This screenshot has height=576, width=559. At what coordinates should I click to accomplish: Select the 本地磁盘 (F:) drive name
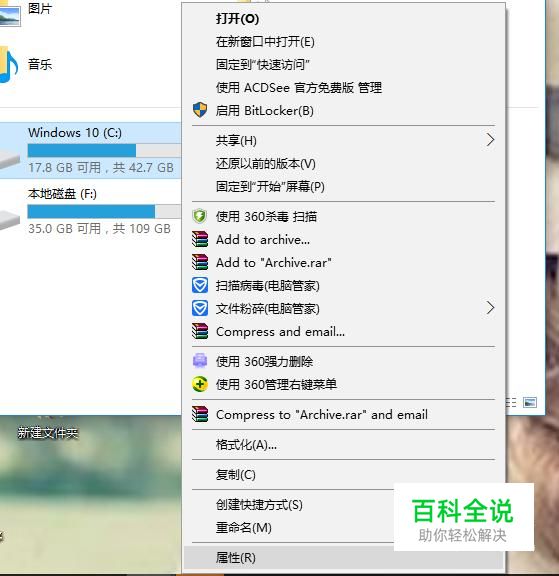[x=62, y=193]
